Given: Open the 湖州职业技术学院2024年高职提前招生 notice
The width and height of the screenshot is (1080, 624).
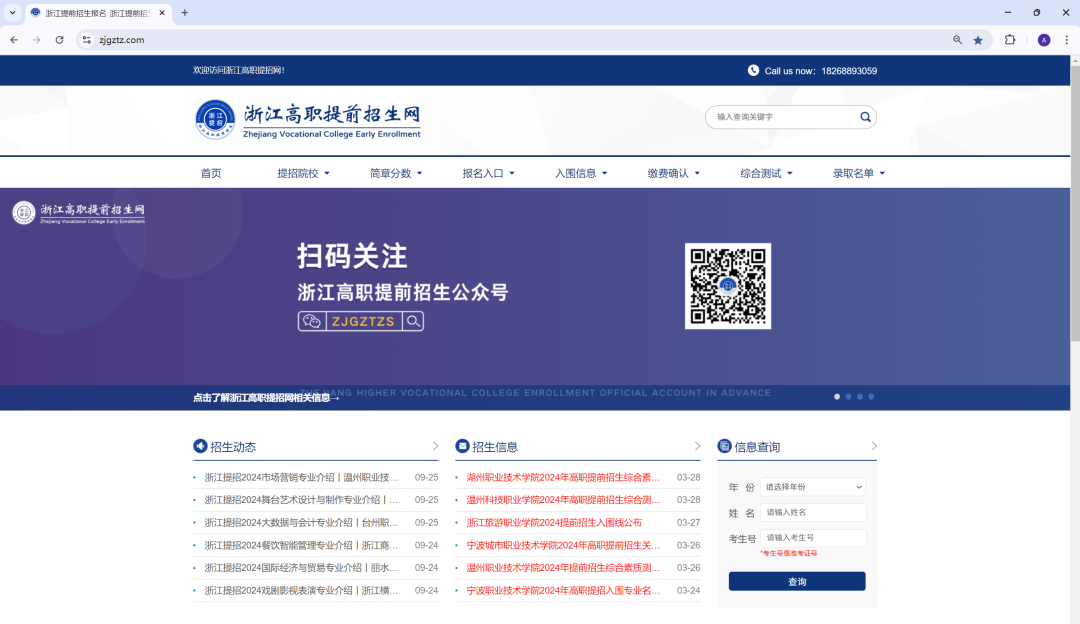Looking at the screenshot, I should [563, 477].
